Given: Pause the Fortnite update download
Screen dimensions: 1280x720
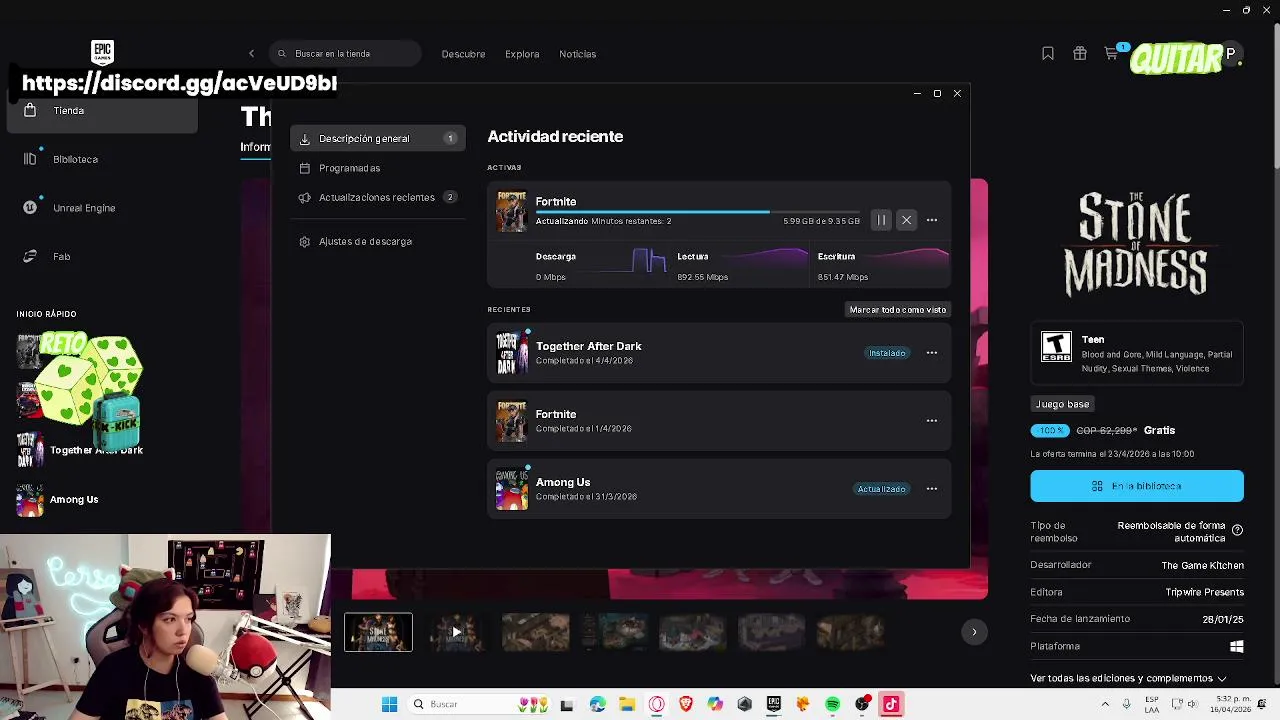Looking at the screenshot, I should pos(881,220).
